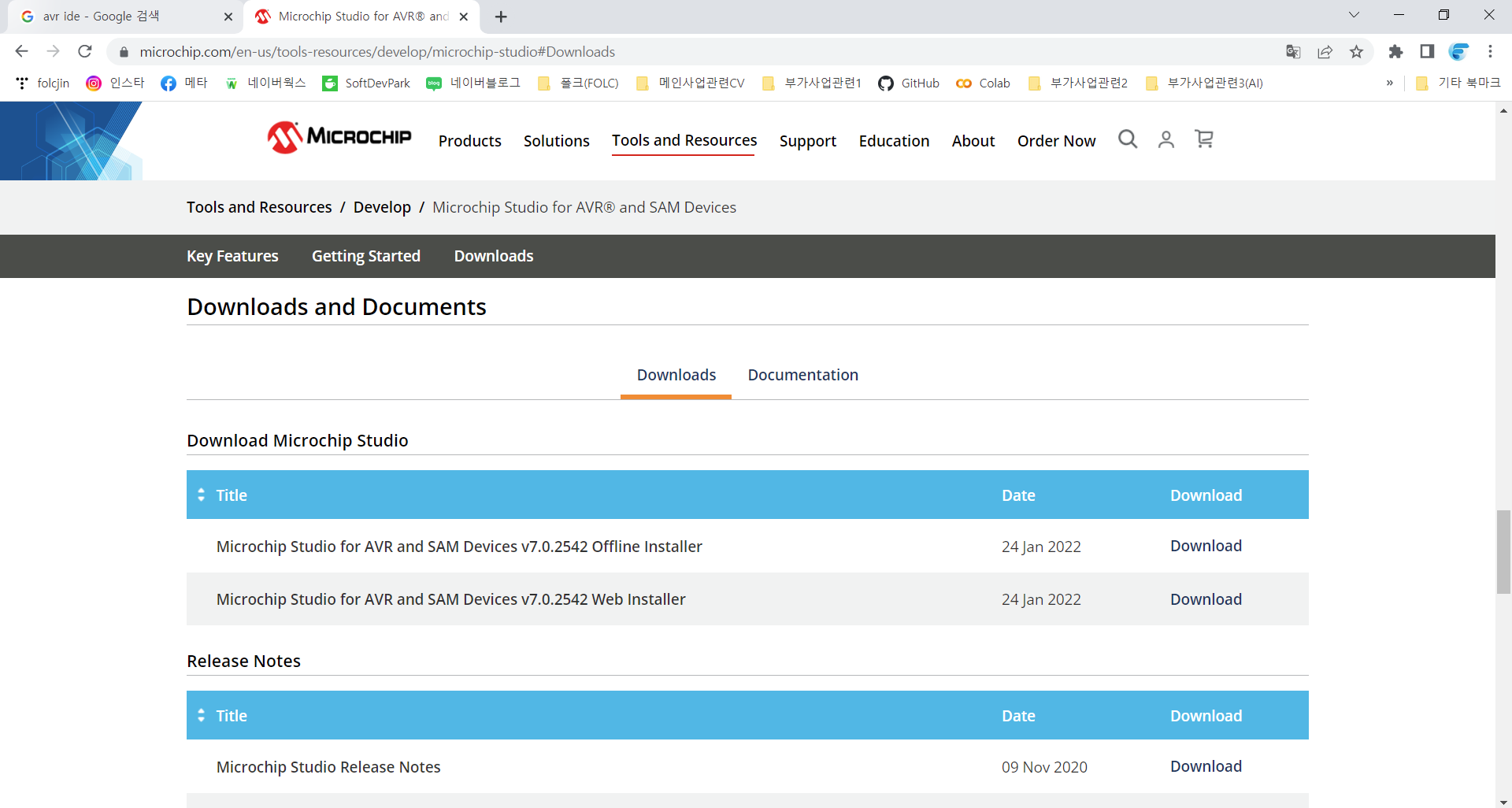Open the 부가사업관련3(AI) bookmark folder
Viewport: 1512px width, 808px height.
tap(1204, 83)
